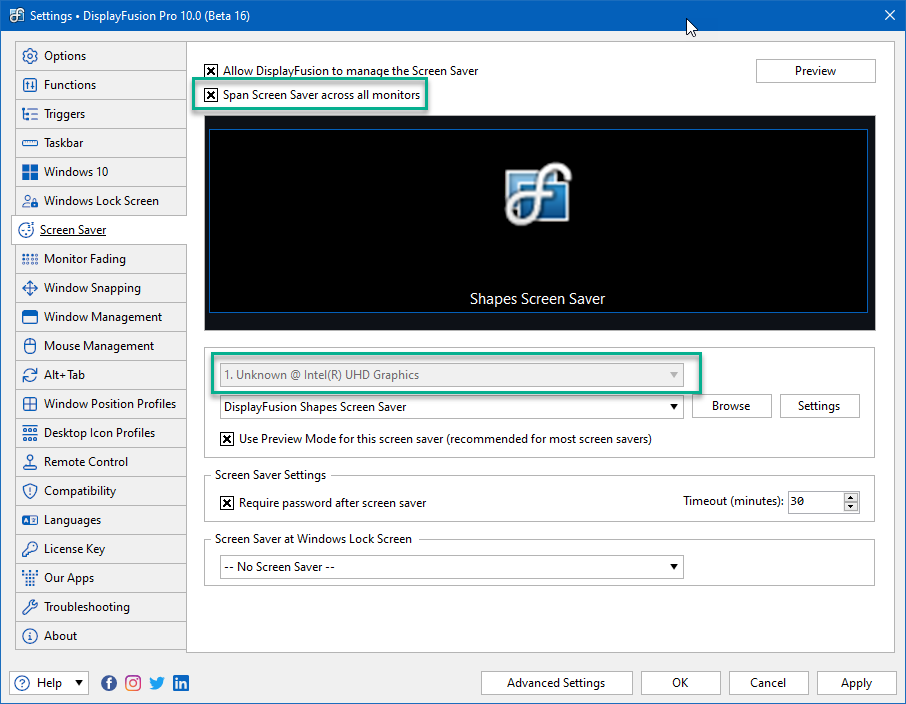Click the Shapes Screen Saver preview thumbnail
Screen dimensions: 906x704
point(539,222)
